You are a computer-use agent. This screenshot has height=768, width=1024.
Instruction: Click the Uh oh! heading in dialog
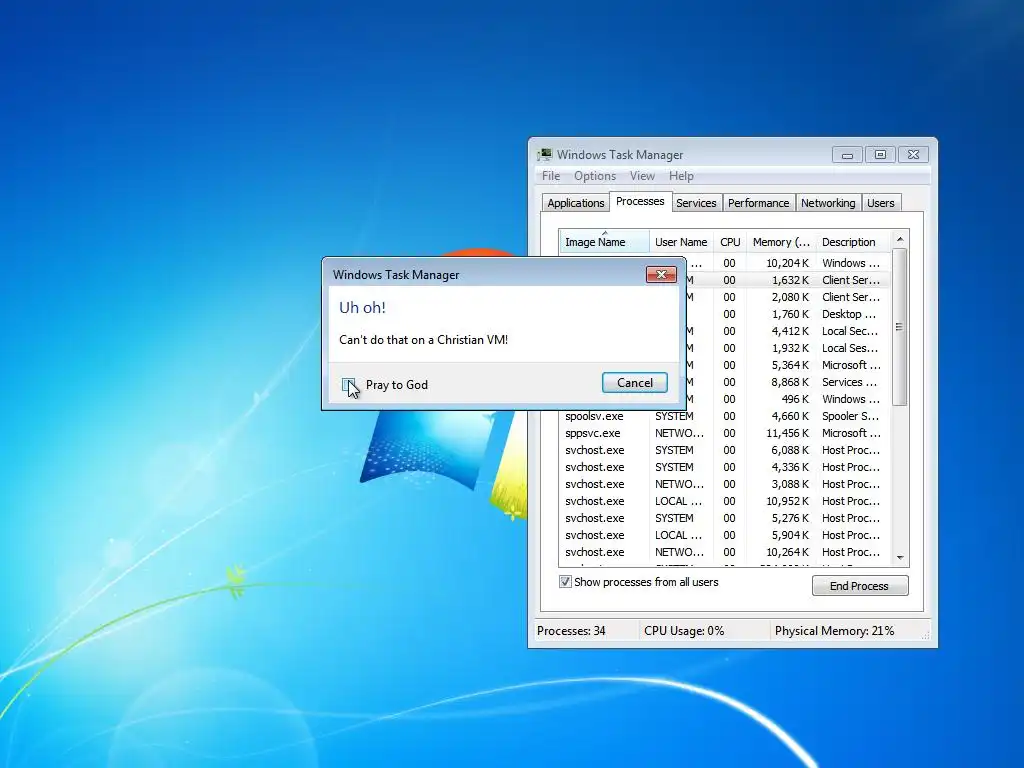coord(362,308)
